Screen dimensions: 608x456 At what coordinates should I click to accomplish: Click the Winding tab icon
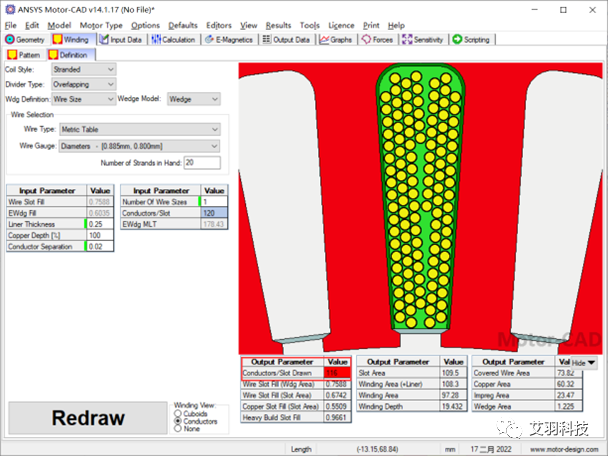pyautogui.click(x=58, y=40)
